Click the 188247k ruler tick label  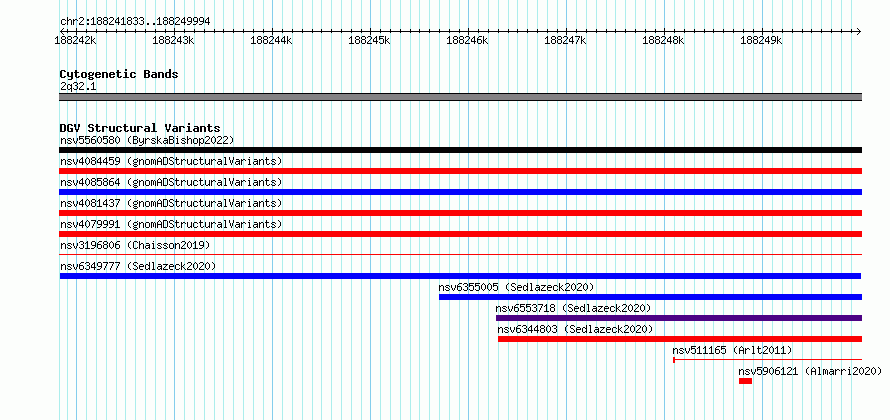[x=565, y=40]
